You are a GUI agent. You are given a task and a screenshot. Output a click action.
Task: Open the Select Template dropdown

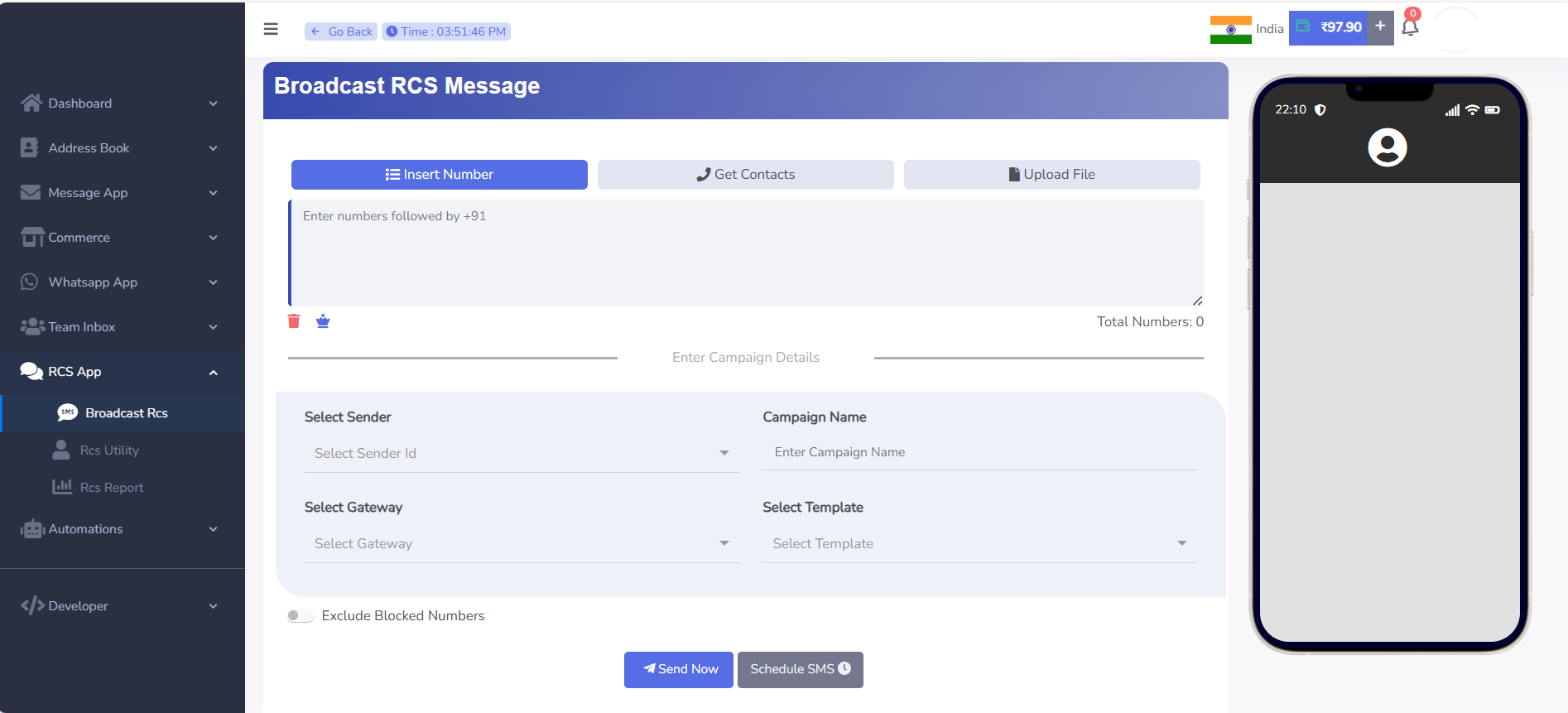point(979,543)
